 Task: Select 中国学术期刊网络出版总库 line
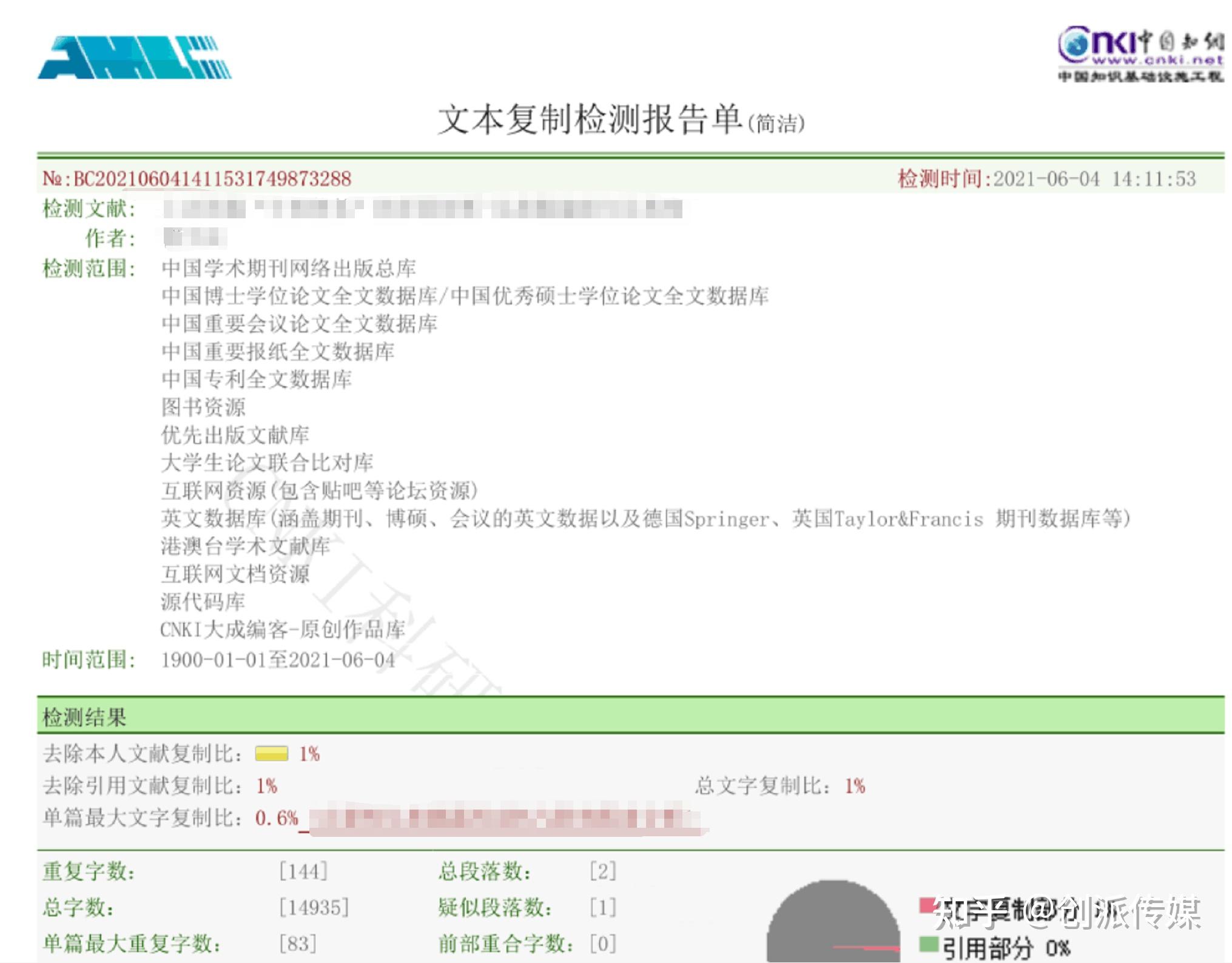point(289,268)
